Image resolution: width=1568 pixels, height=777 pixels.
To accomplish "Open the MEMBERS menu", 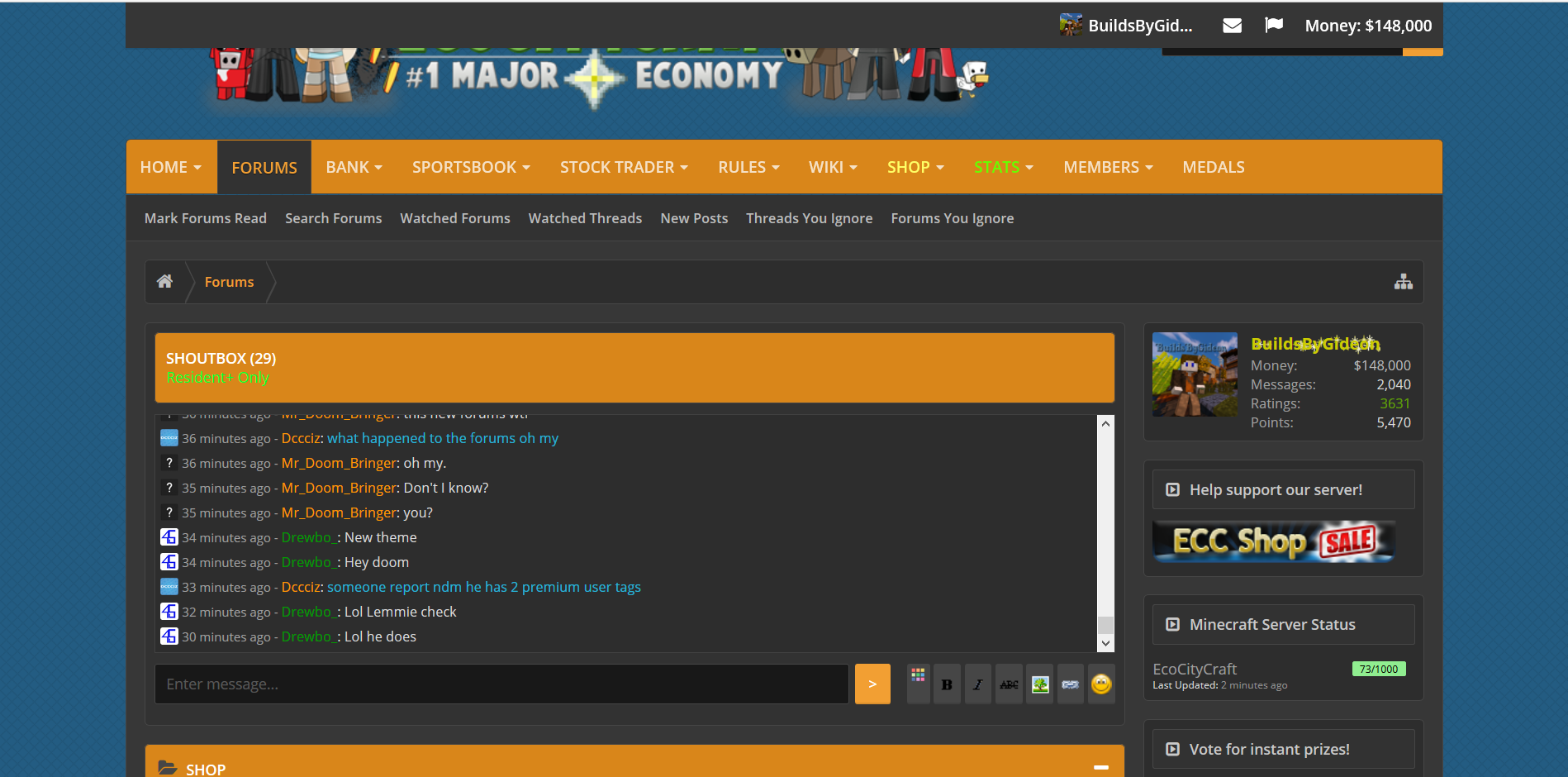I will [1108, 167].
